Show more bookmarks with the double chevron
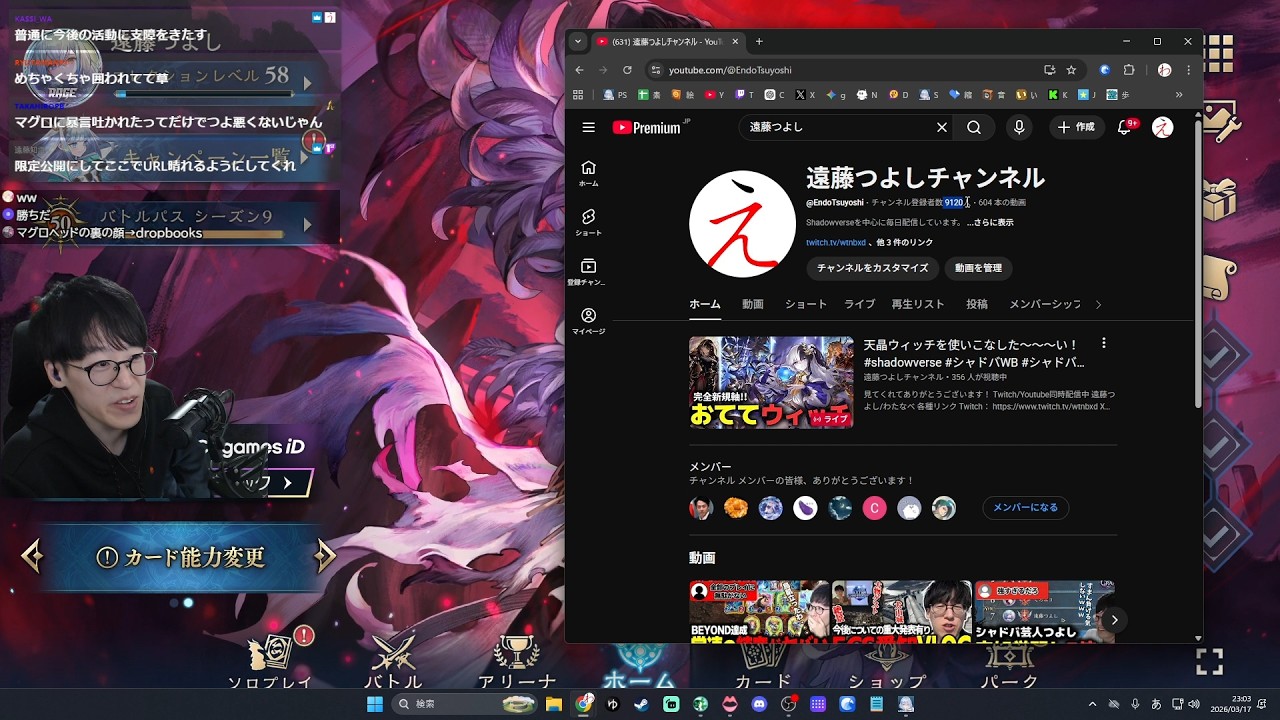 1179,95
